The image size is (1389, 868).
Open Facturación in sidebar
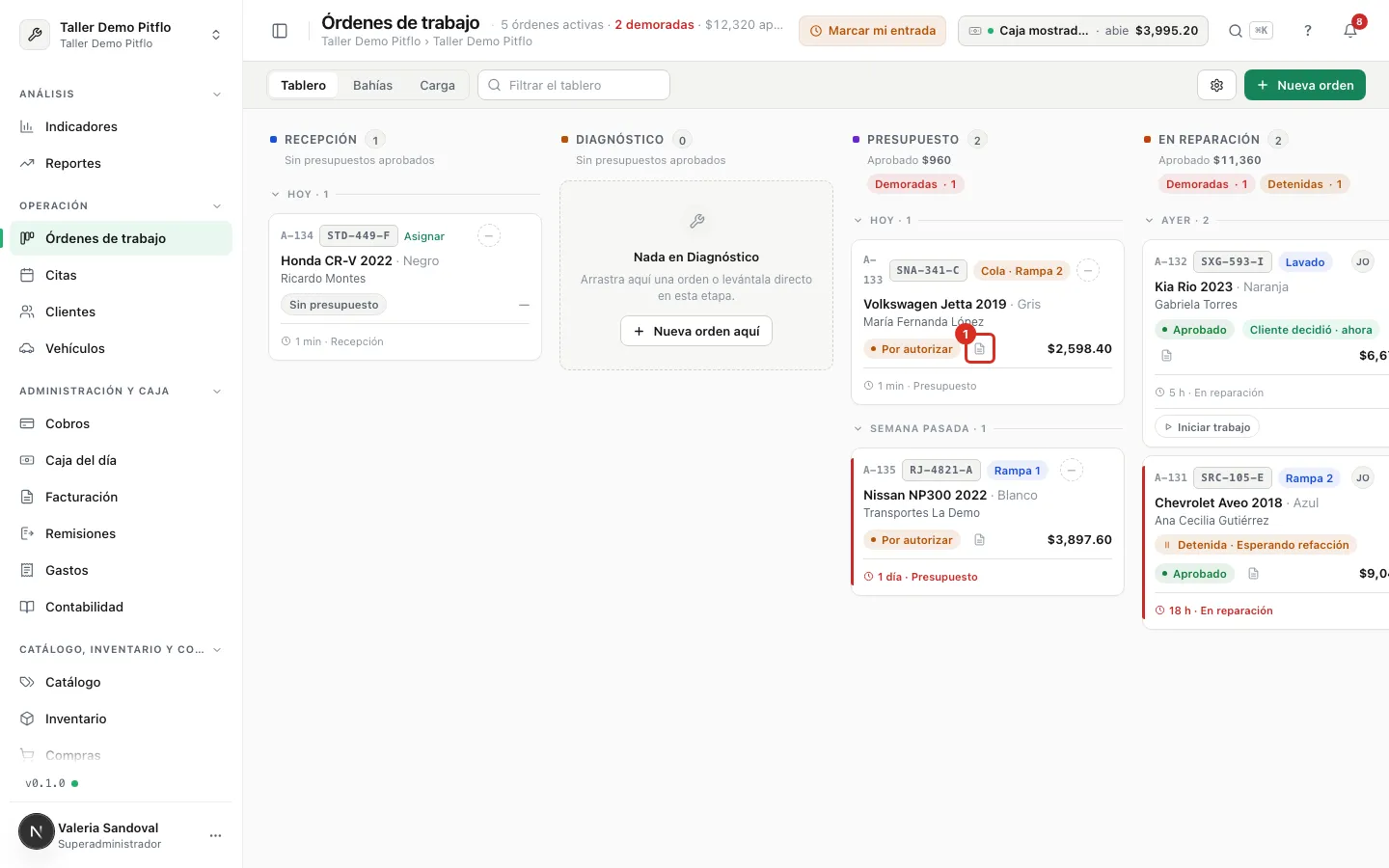[121, 497]
